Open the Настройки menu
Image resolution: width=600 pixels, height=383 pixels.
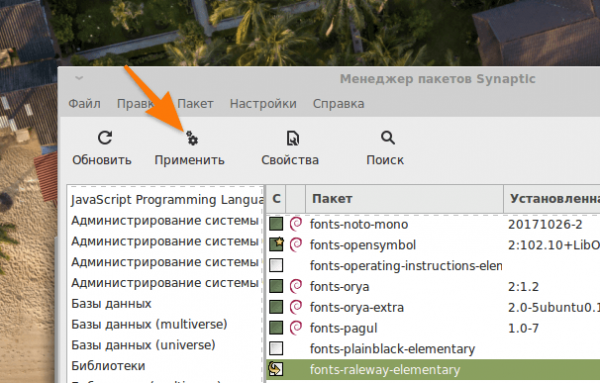pyautogui.click(x=263, y=104)
